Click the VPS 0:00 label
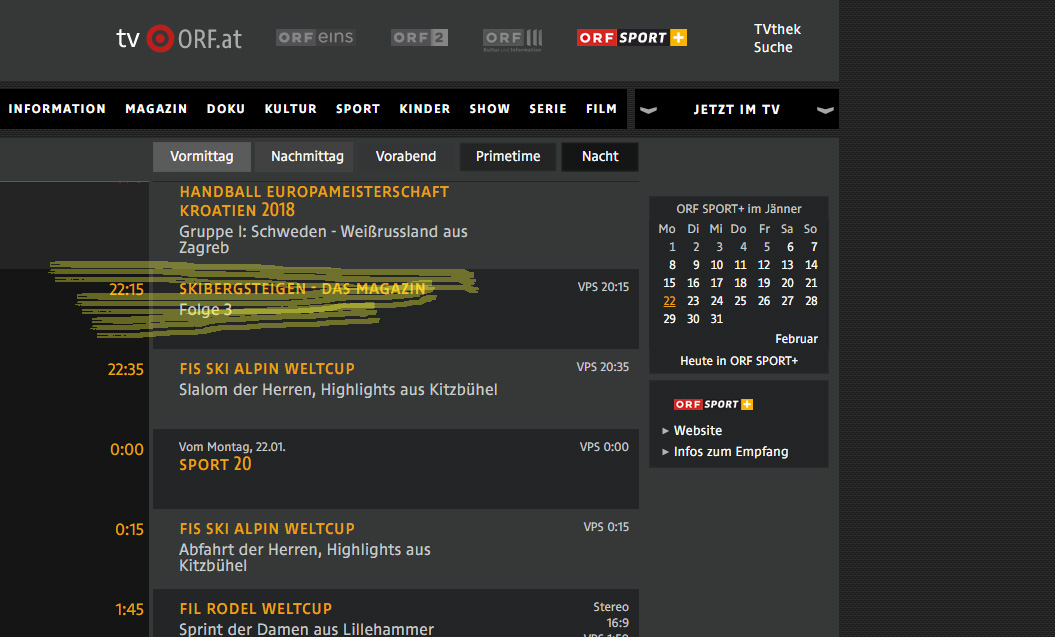Image resolution: width=1055 pixels, height=637 pixels. pyautogui.click(x=604, y=447)
